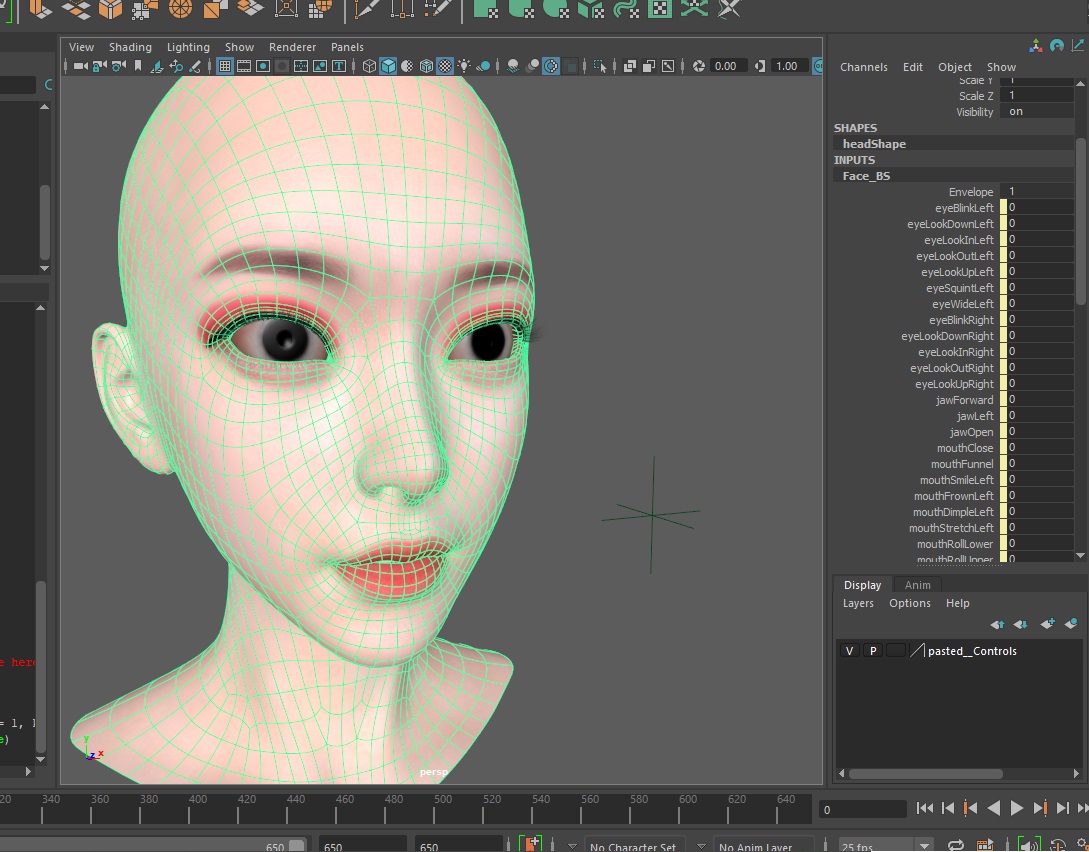Click the isolate select icon
The image size is (1089, 852).
(600, 66)
